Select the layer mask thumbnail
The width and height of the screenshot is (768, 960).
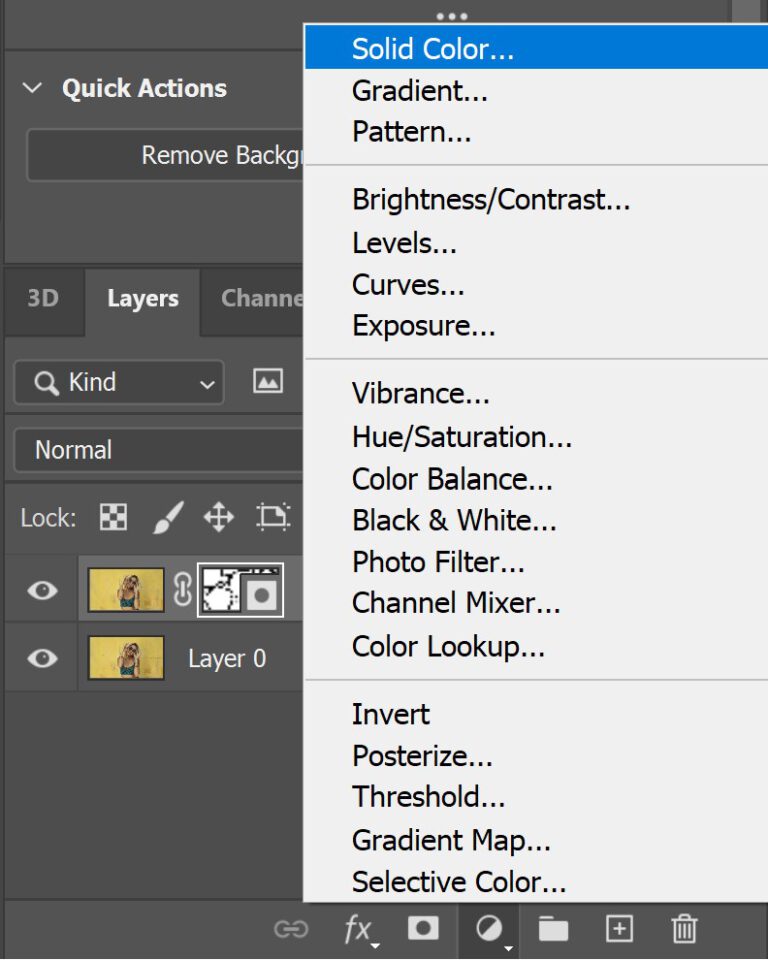[241, 589]
